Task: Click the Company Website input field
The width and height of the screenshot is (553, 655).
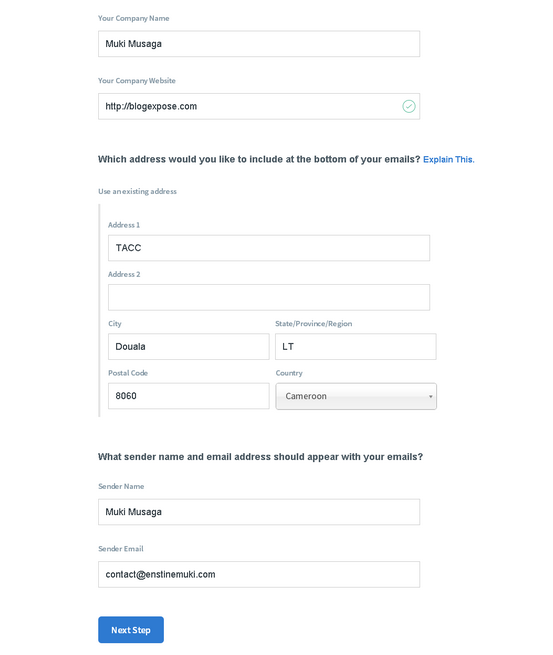Action: [259, 107]
